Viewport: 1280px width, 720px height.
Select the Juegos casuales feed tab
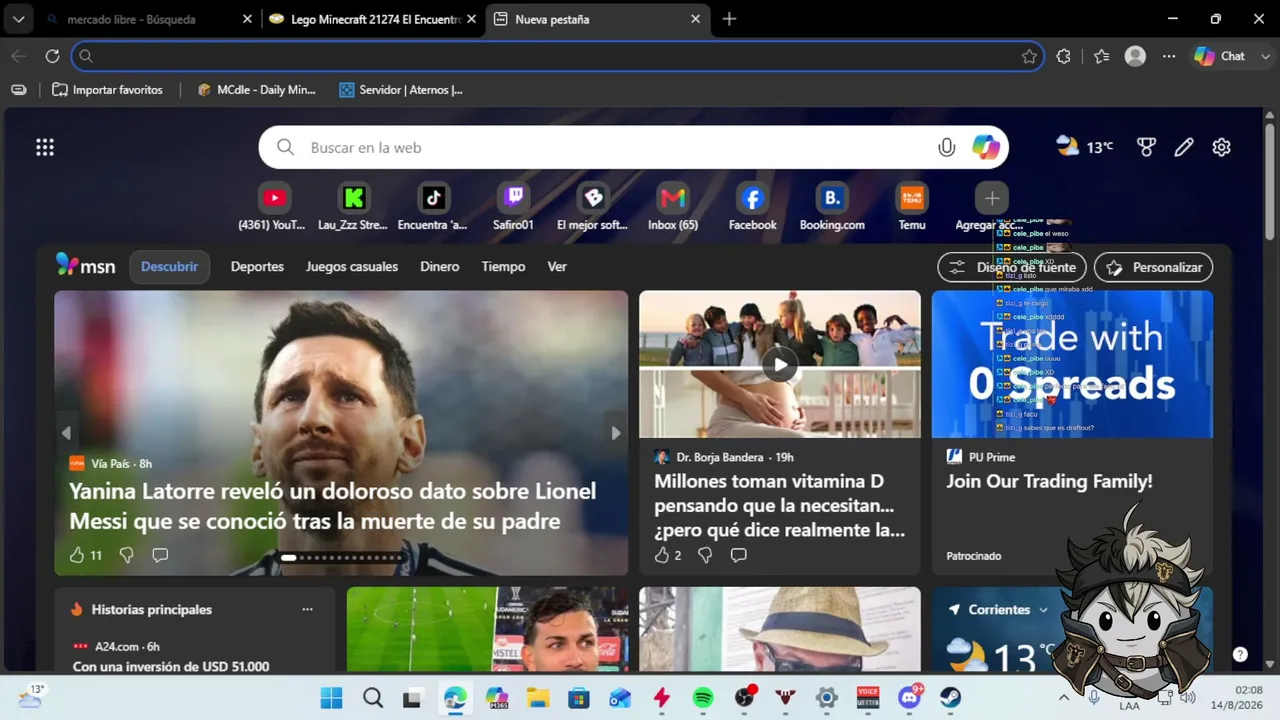[352, 267]
